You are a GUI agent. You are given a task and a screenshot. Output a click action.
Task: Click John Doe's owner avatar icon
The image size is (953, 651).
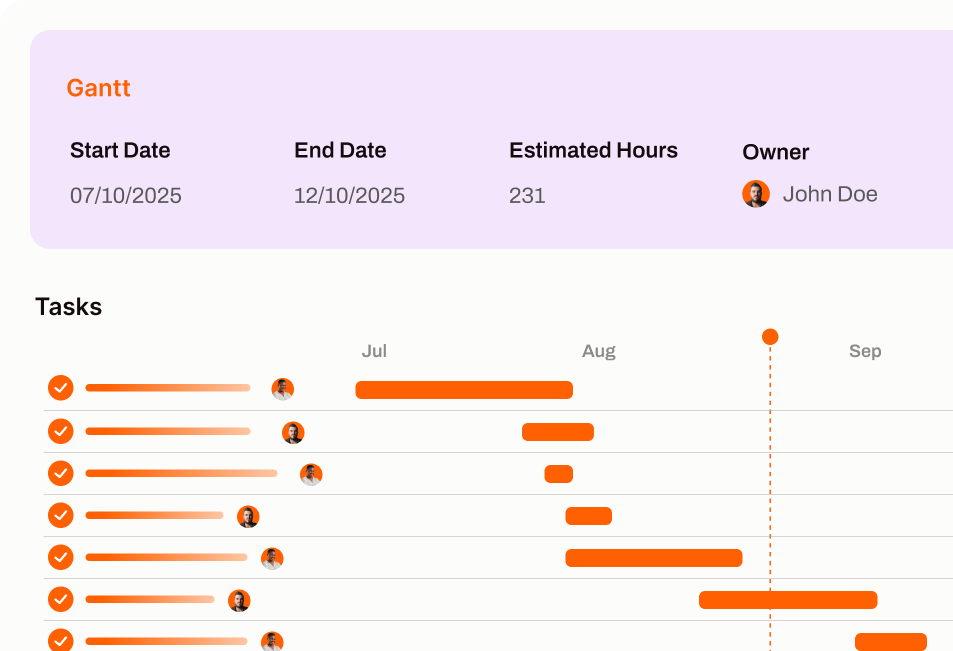click(x=756, y=193)
